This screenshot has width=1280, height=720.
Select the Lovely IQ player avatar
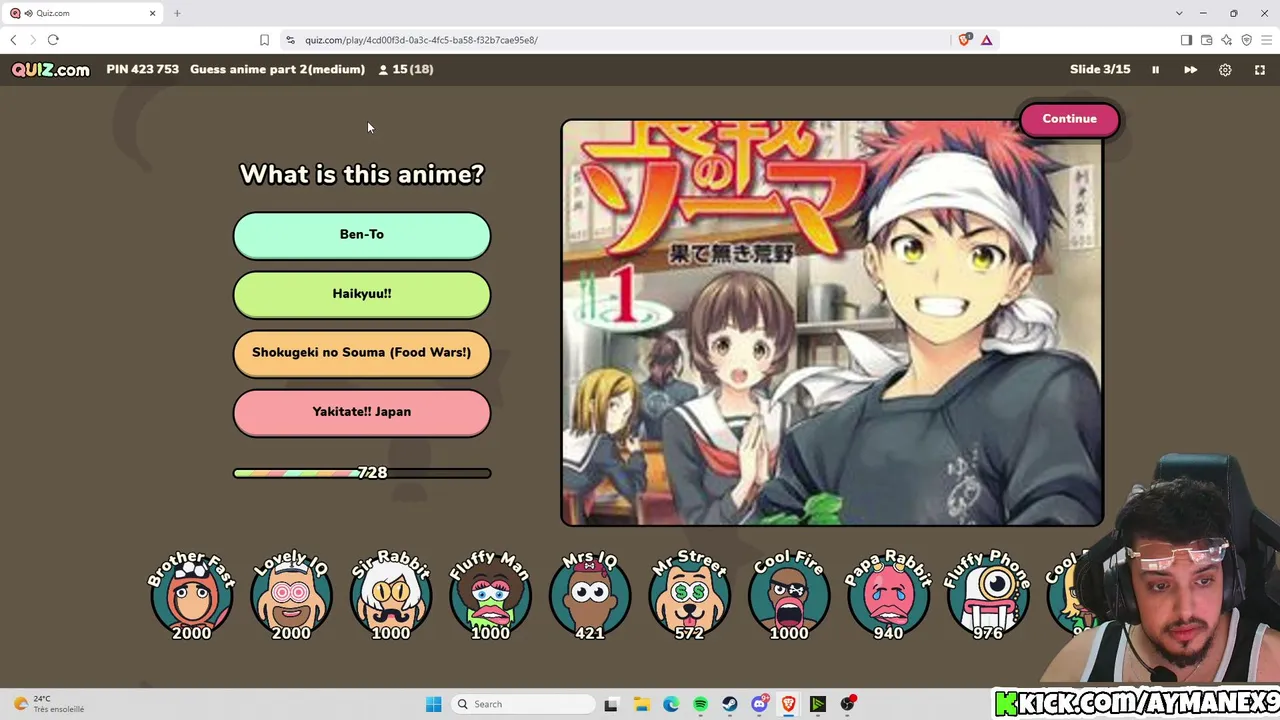click(291, 595)
